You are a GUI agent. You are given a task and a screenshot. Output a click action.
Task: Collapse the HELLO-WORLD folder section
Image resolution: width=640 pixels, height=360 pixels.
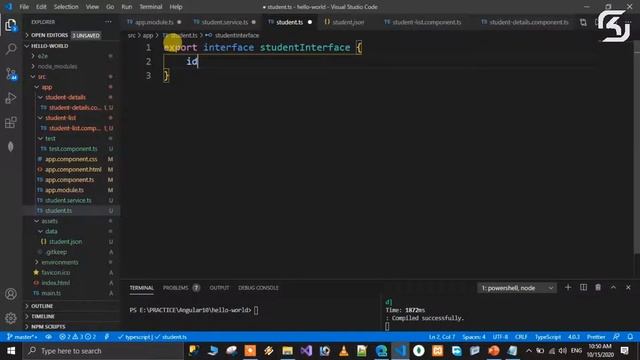(49, 46)
